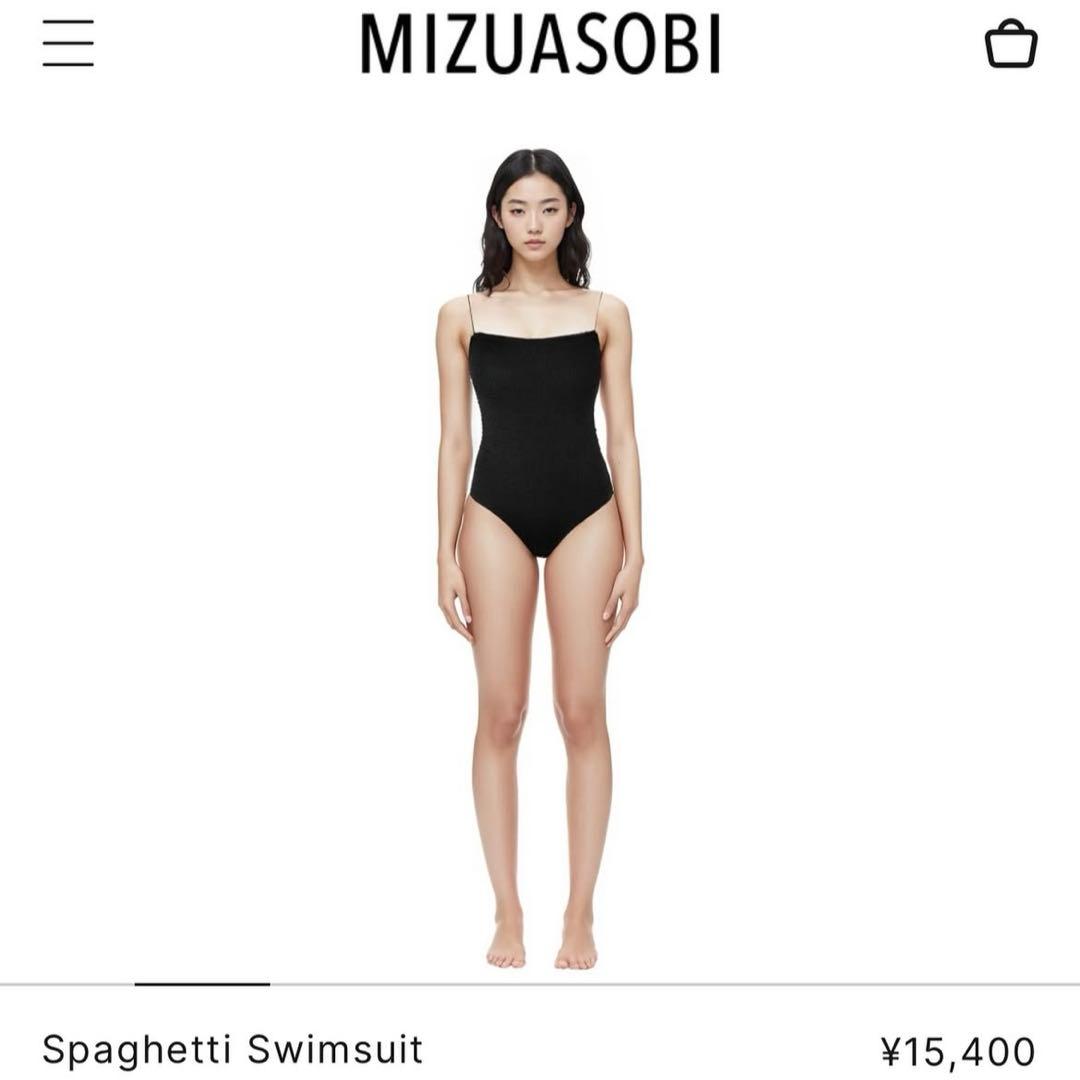Tap the top line of hamburger icon
Image resolution: width=1080 pixels, height=1080 pixels.
[x=68, y=21]
